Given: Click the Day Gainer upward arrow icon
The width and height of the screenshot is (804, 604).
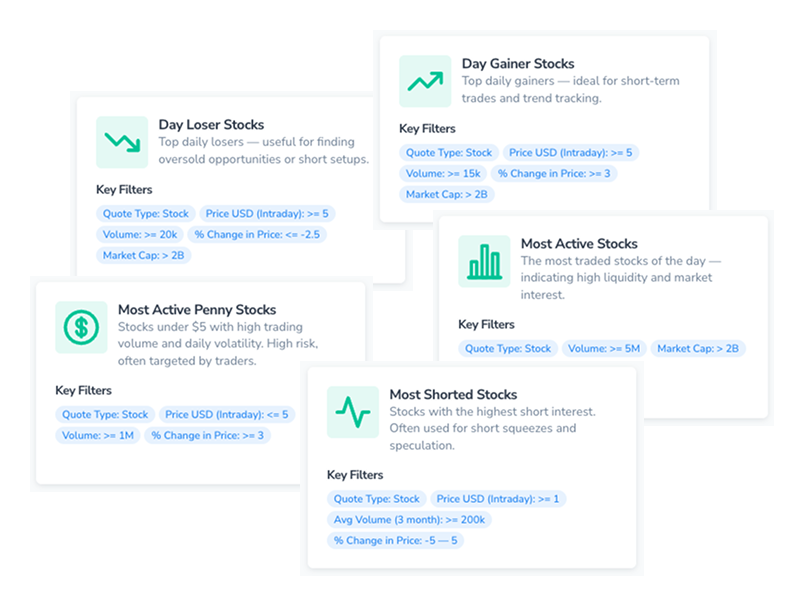Looking at the screenshot, I should (x=425, y=81).
